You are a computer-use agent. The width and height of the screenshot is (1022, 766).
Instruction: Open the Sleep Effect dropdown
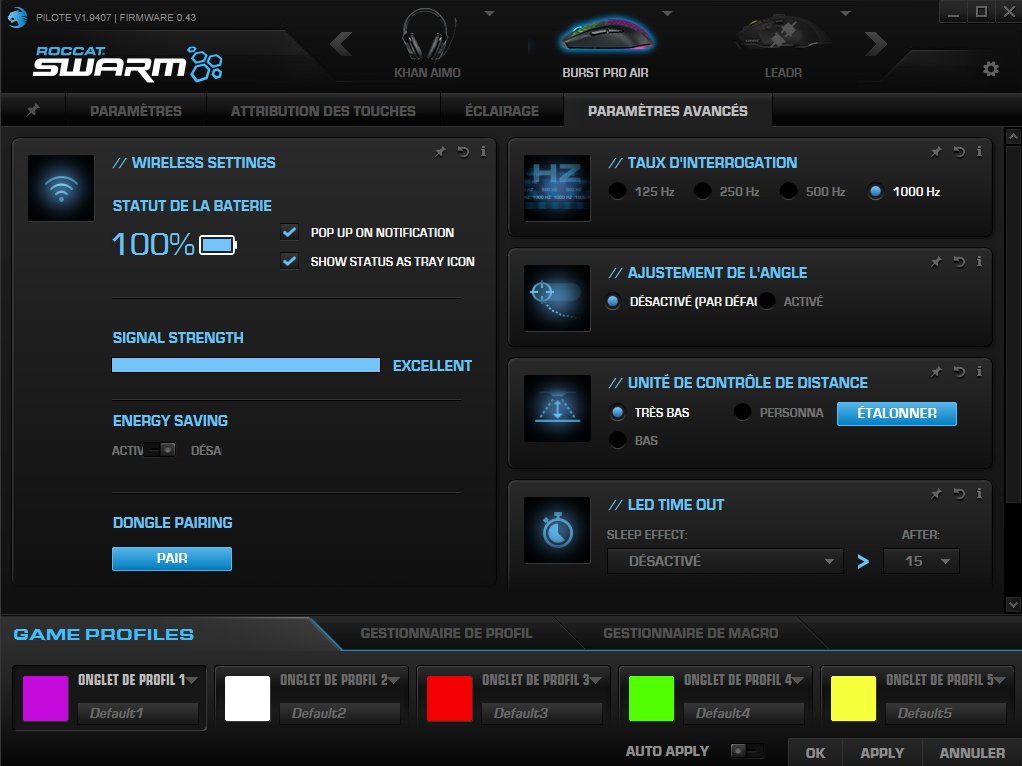[725, 561]
